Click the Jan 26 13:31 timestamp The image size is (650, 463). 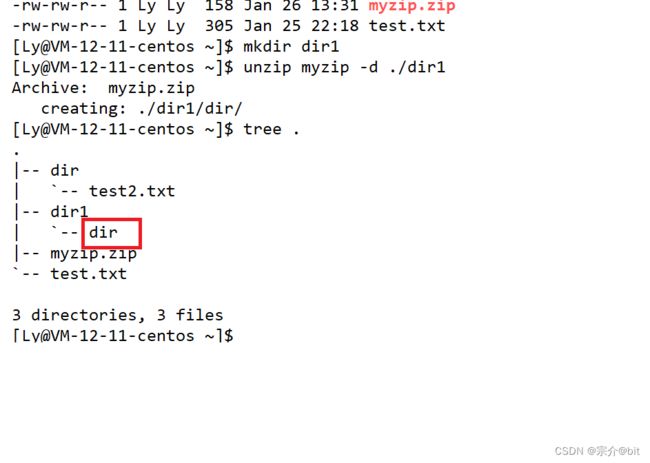click(301, 6)
